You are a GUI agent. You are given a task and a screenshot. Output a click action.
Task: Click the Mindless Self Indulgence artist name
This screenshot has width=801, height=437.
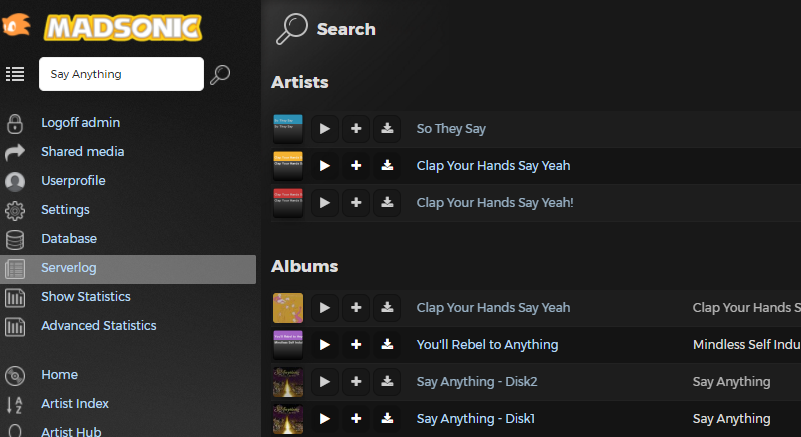point(746,345)
